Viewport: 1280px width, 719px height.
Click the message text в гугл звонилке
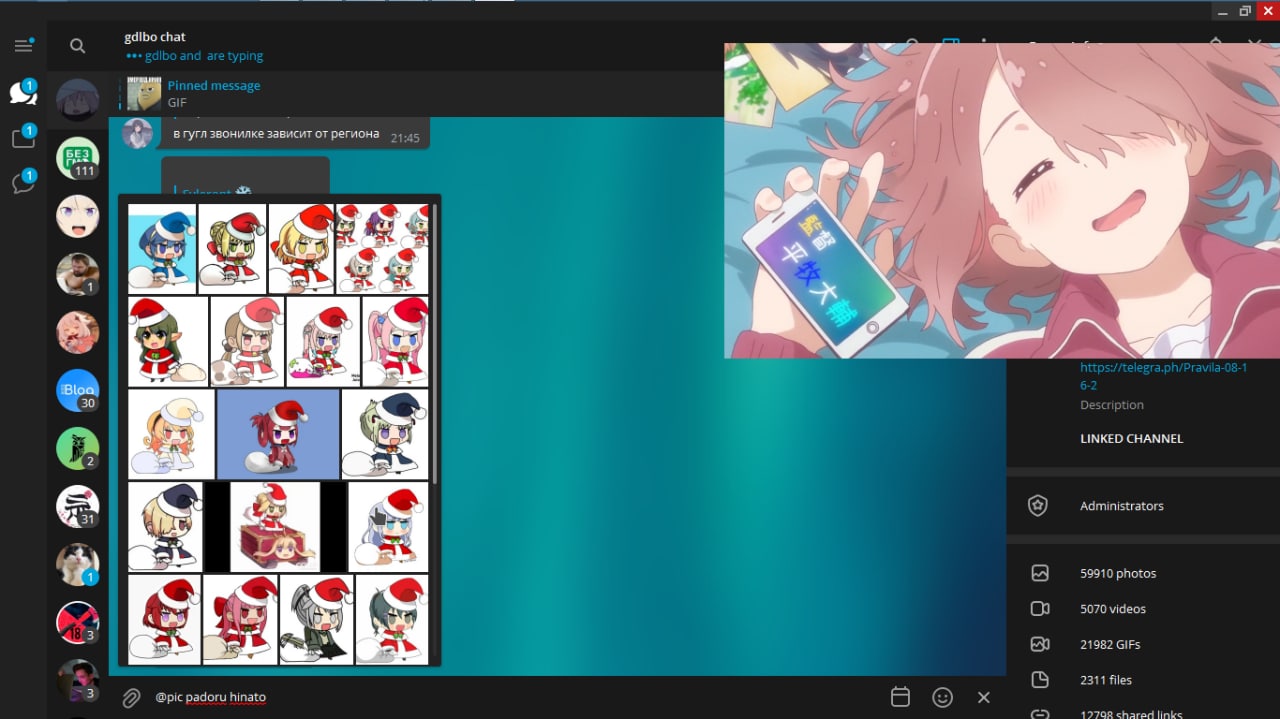click(276, 133)
